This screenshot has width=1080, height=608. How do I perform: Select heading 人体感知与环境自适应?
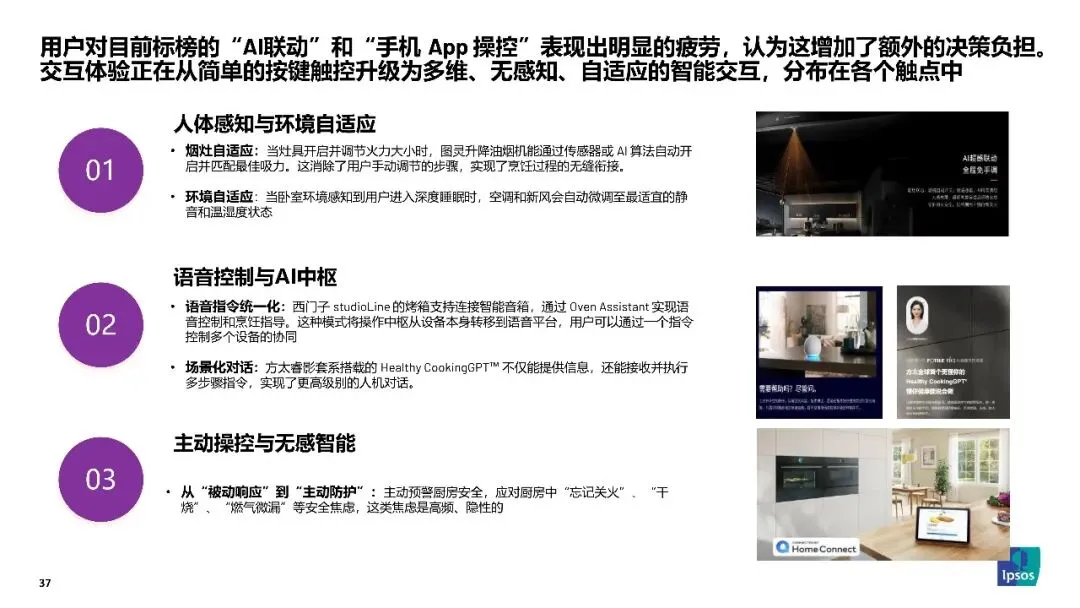(x=274, y=124)
